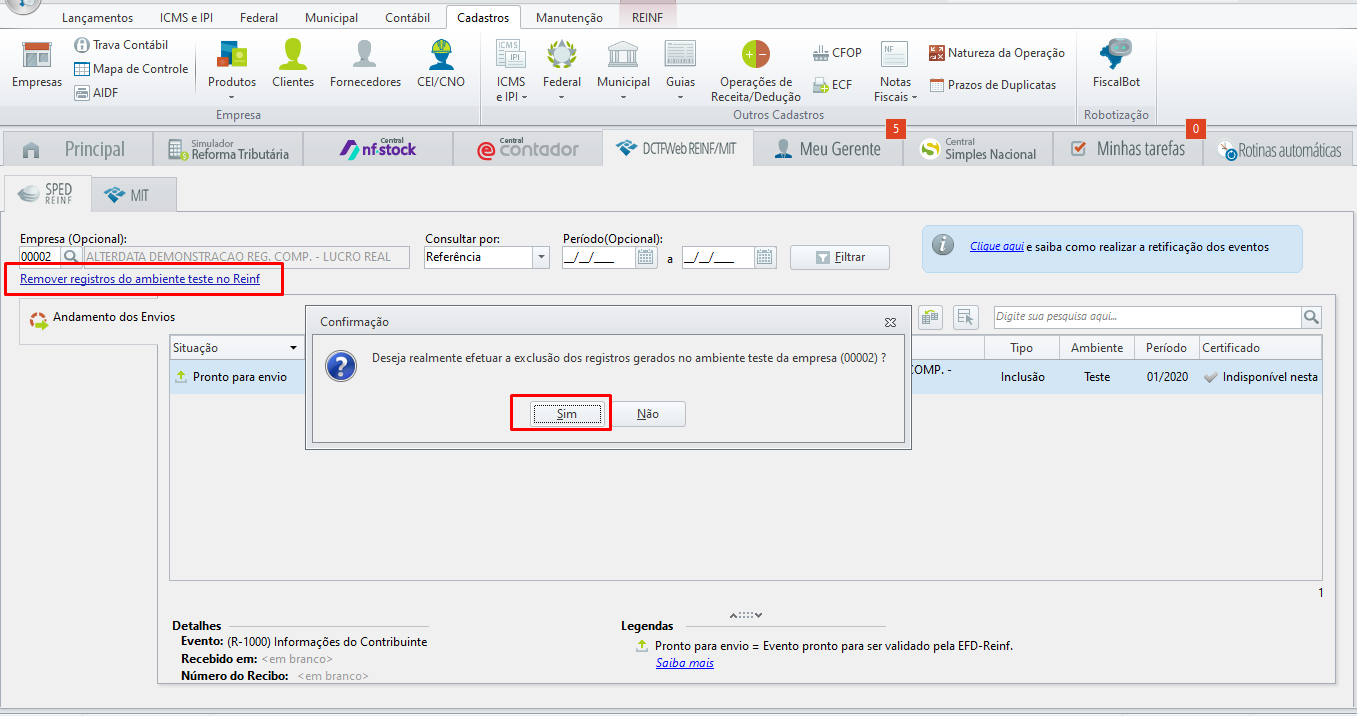Open the nf-stock central tab
Screen dimensions: 1357x716
tap(378, 149)
